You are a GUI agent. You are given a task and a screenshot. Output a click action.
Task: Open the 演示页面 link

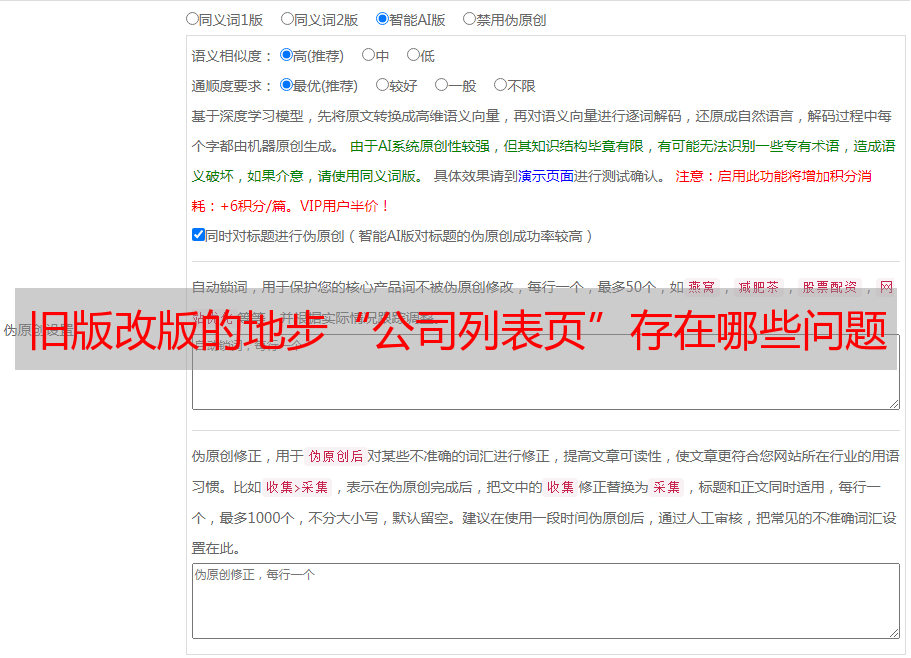point(546,176)
